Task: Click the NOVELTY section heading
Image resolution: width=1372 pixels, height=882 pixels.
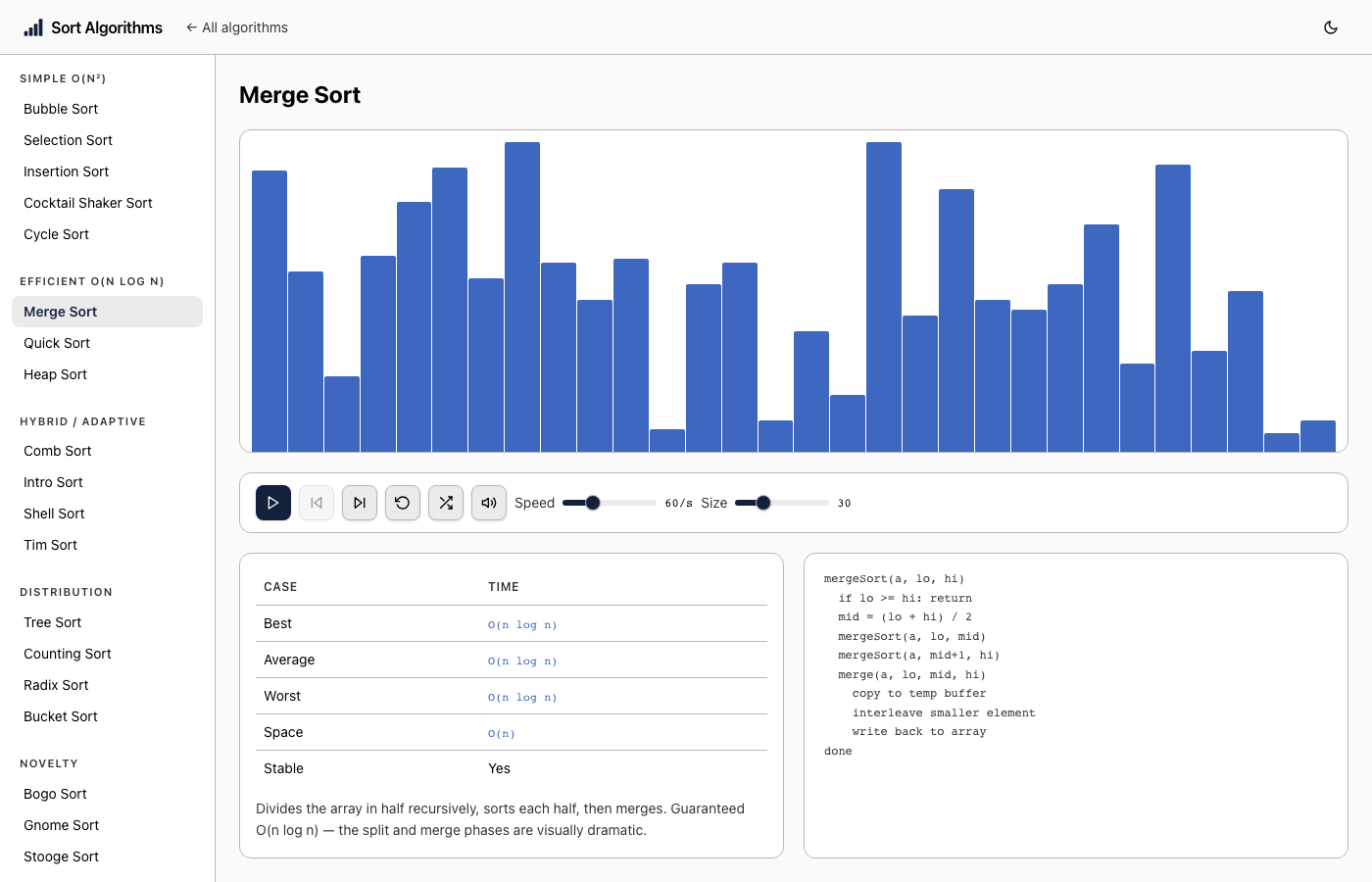Action: [49, 763]
